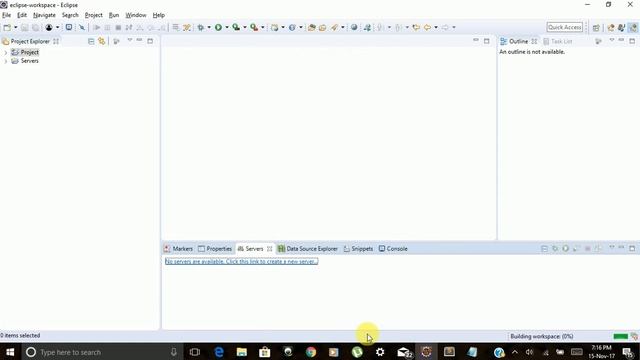Open the New wizard dropdown arrow
Screen dimensions: 640x360
tap(16, 27)
